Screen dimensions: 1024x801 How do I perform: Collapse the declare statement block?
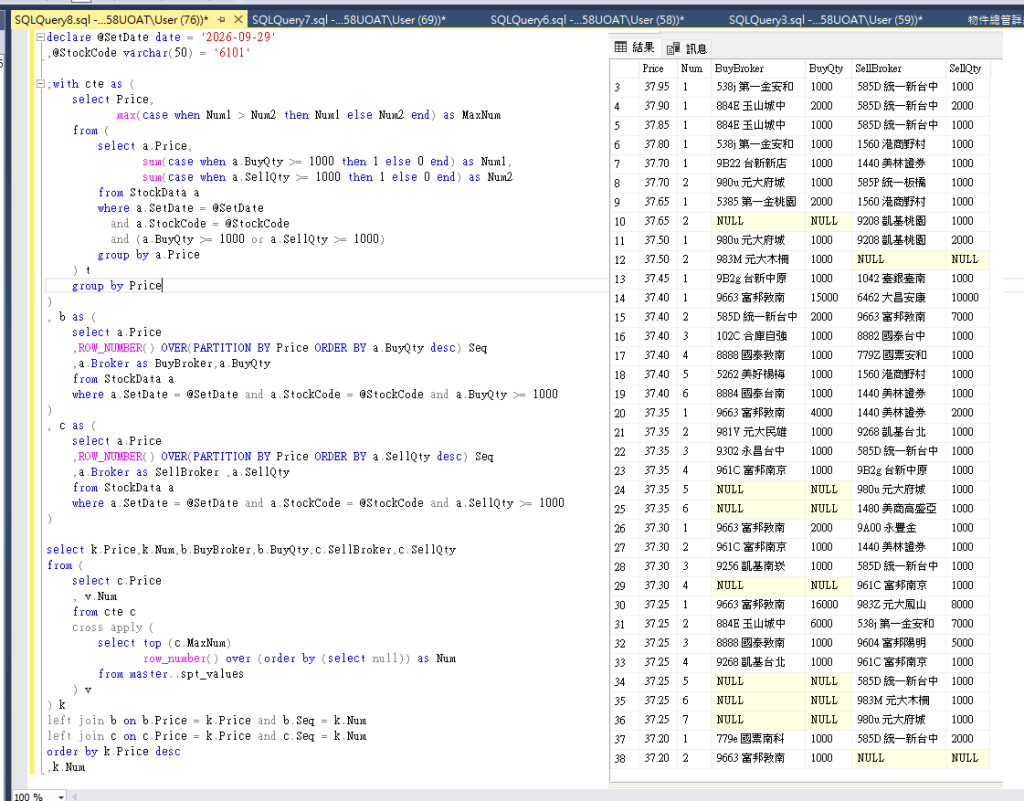tap(40, 37)
